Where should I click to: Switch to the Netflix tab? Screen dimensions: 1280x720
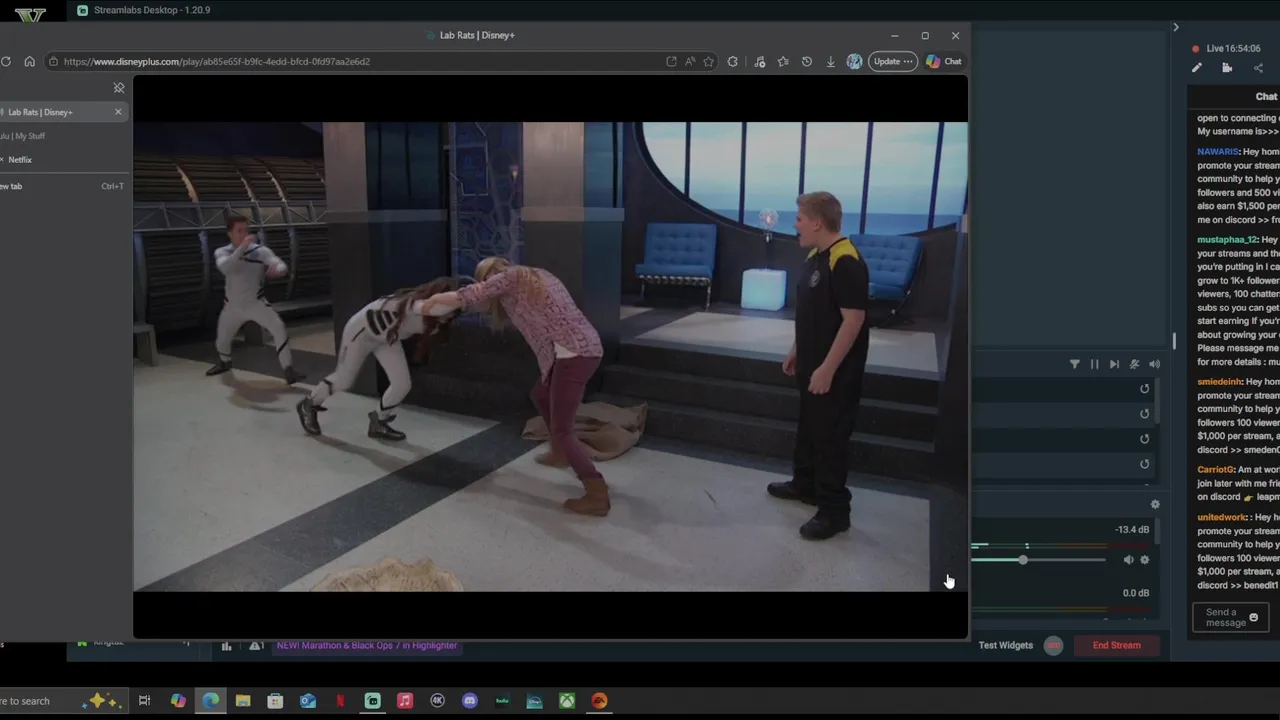(x=58, y=160)
